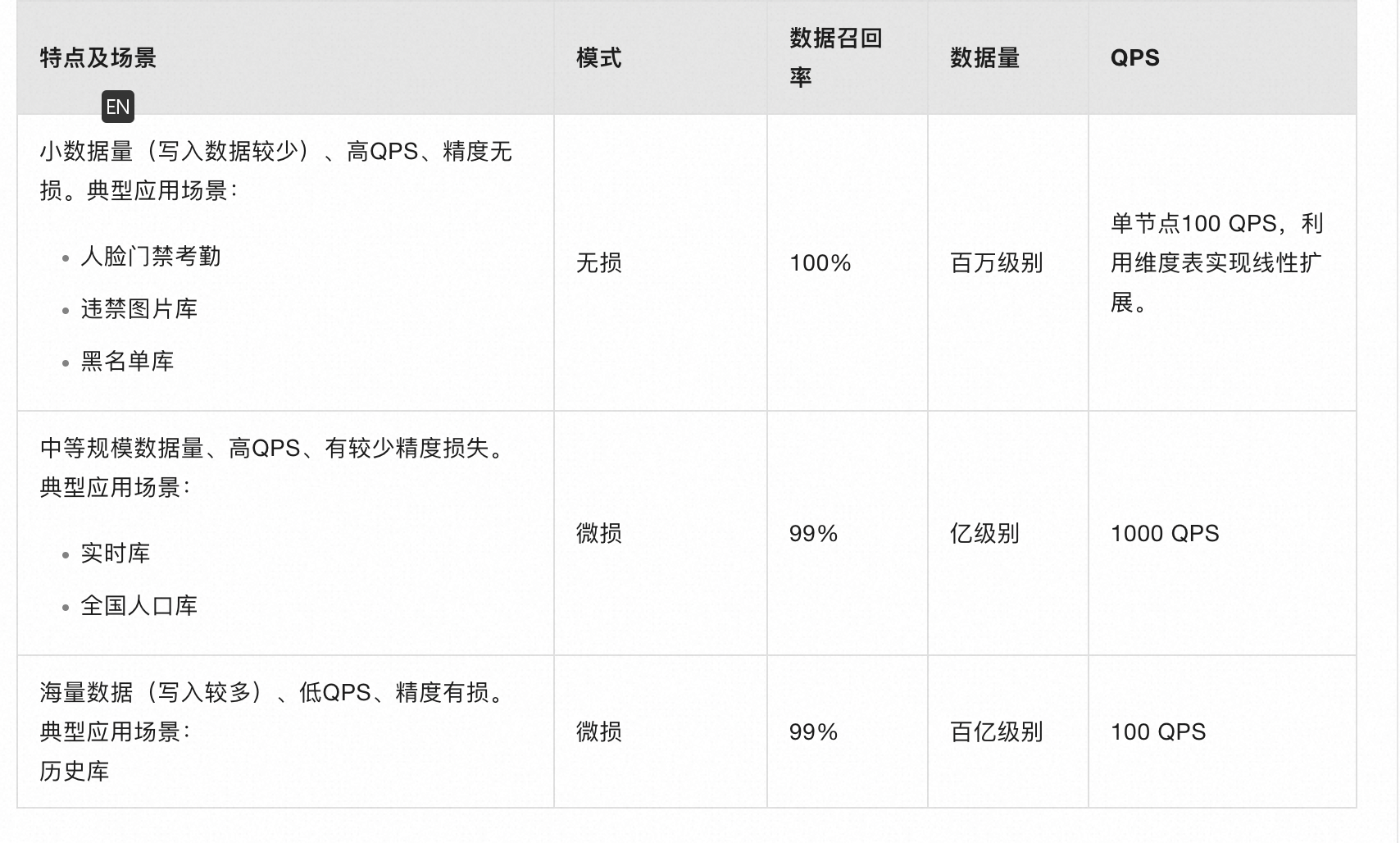Image resolution: width=1400 pixels, height=843 pixels.
Task: Click the 亿级别 data volume cell
Action: click(984, 534)
